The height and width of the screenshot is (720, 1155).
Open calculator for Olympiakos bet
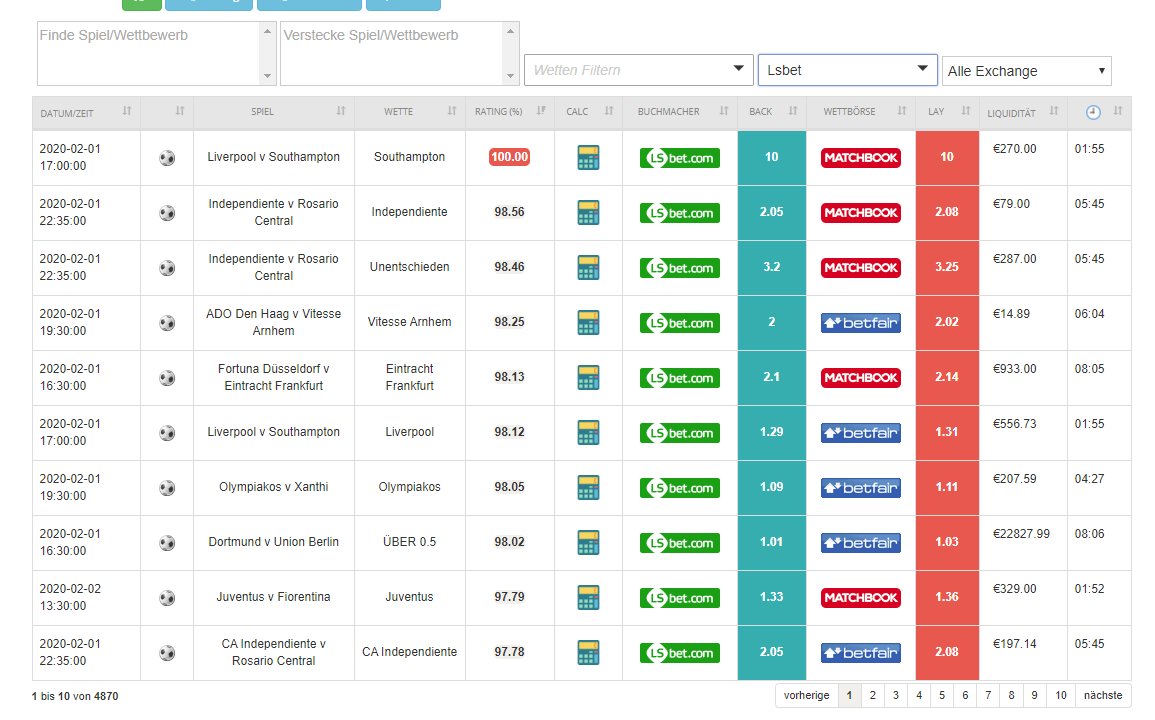(x=588, y=488)
